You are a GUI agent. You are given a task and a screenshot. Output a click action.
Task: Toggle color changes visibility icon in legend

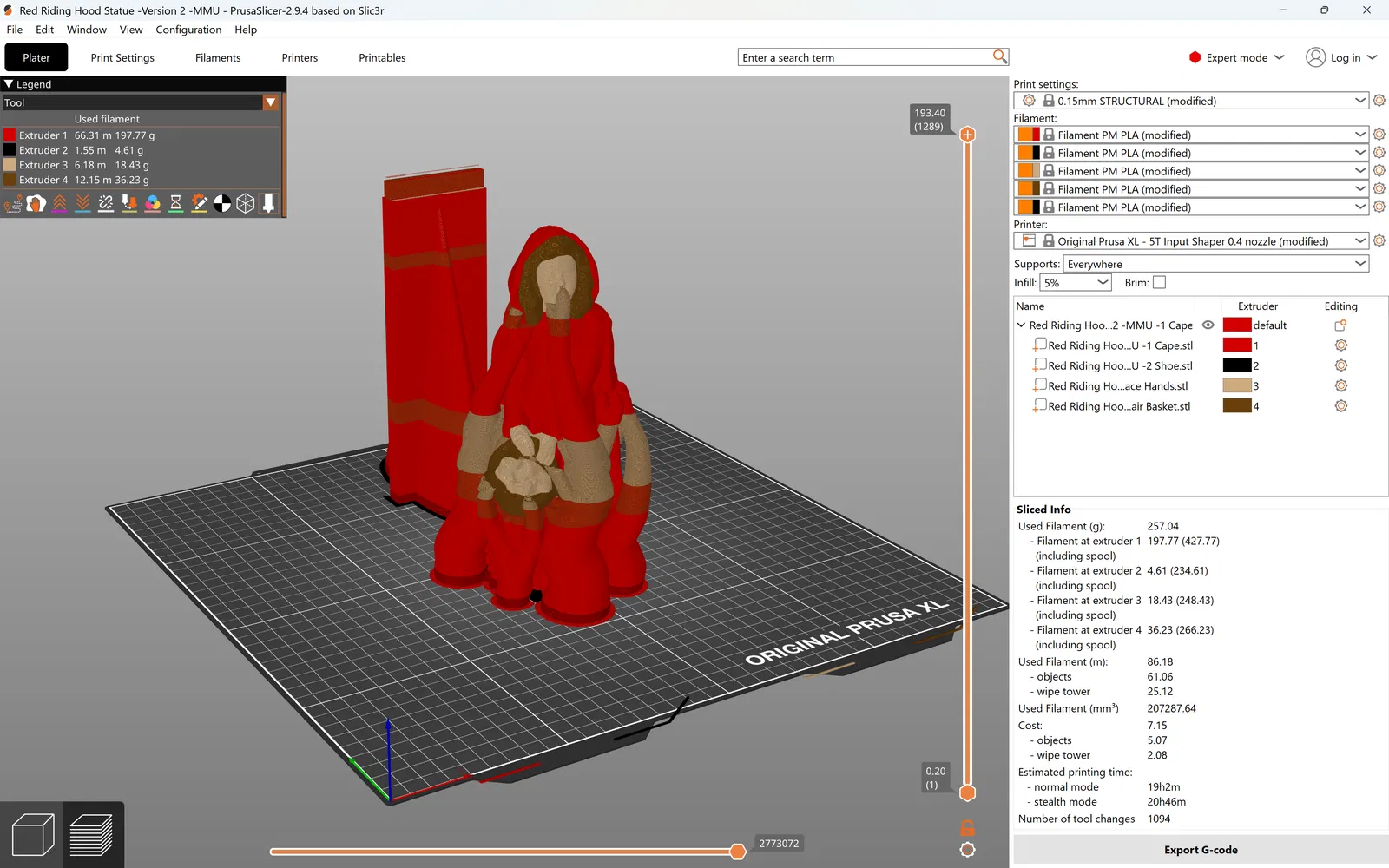[x=153, y=203]
